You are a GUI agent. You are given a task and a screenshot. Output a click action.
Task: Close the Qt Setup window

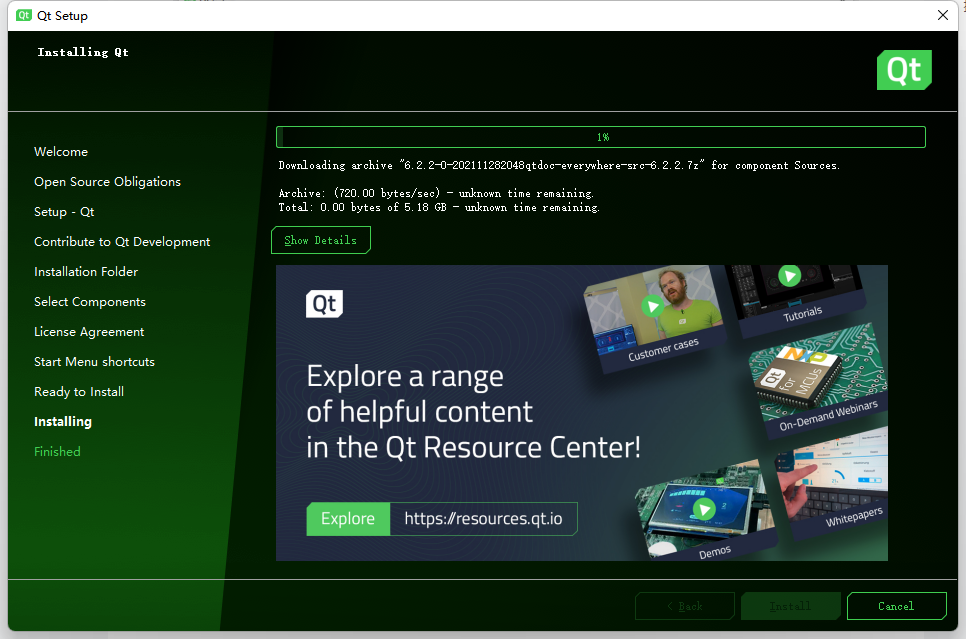pyautogui.click(x=943, y=15)
